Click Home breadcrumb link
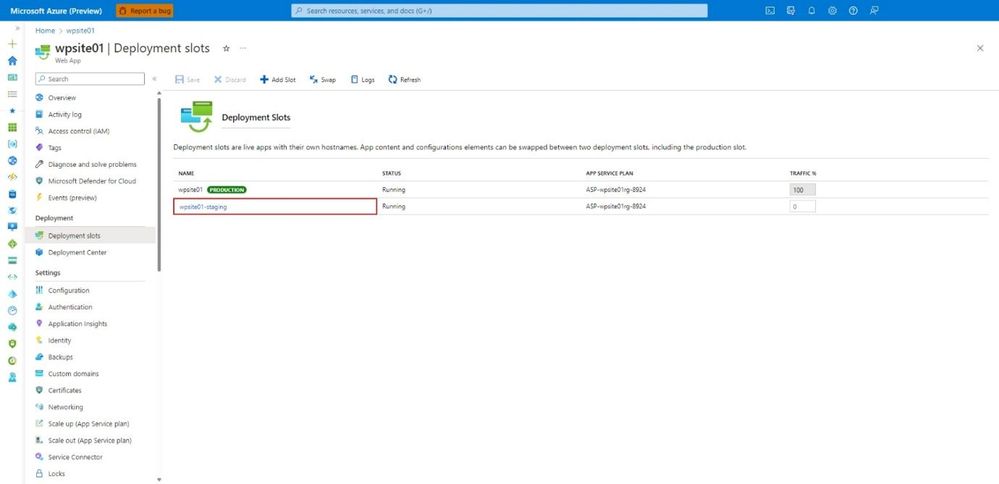Viewport: 999px width, 484px height. 45,31
